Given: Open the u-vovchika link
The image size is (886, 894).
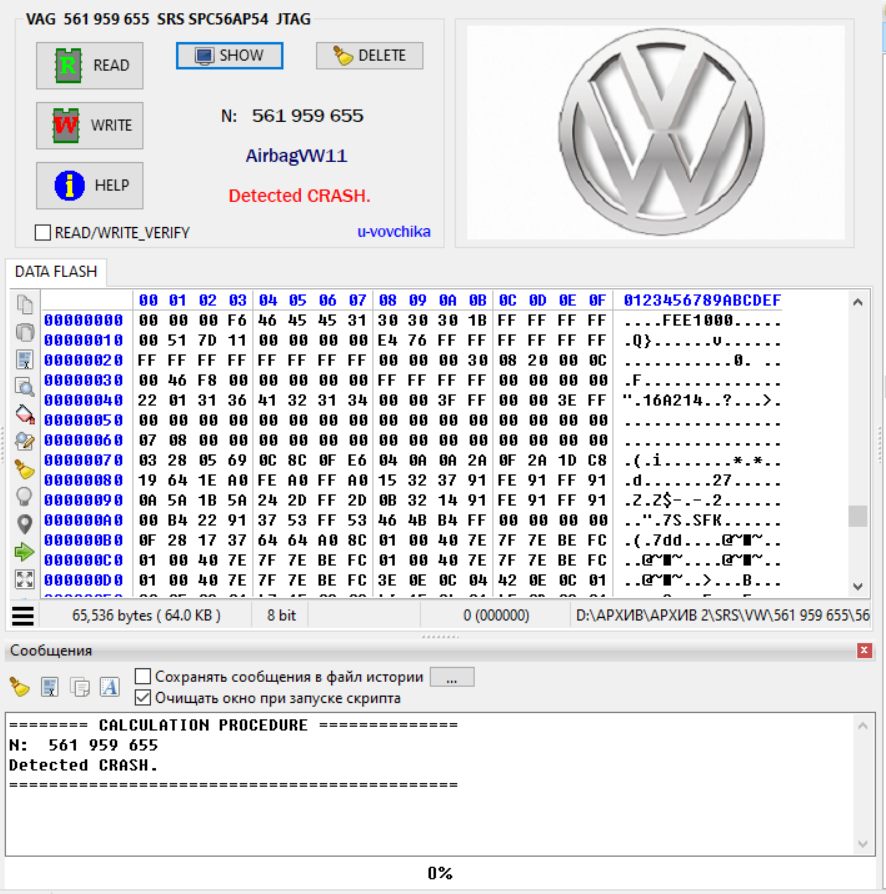Looking at the screenshot, I should [x=393, y=231].
